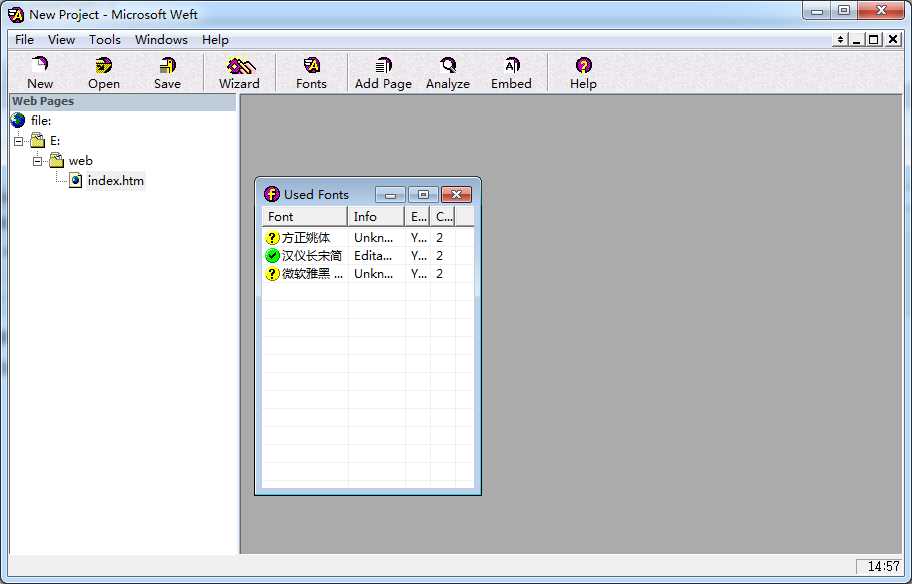Minimize the Used Fonts window
912x584 pixels.
tap(390, 194)
